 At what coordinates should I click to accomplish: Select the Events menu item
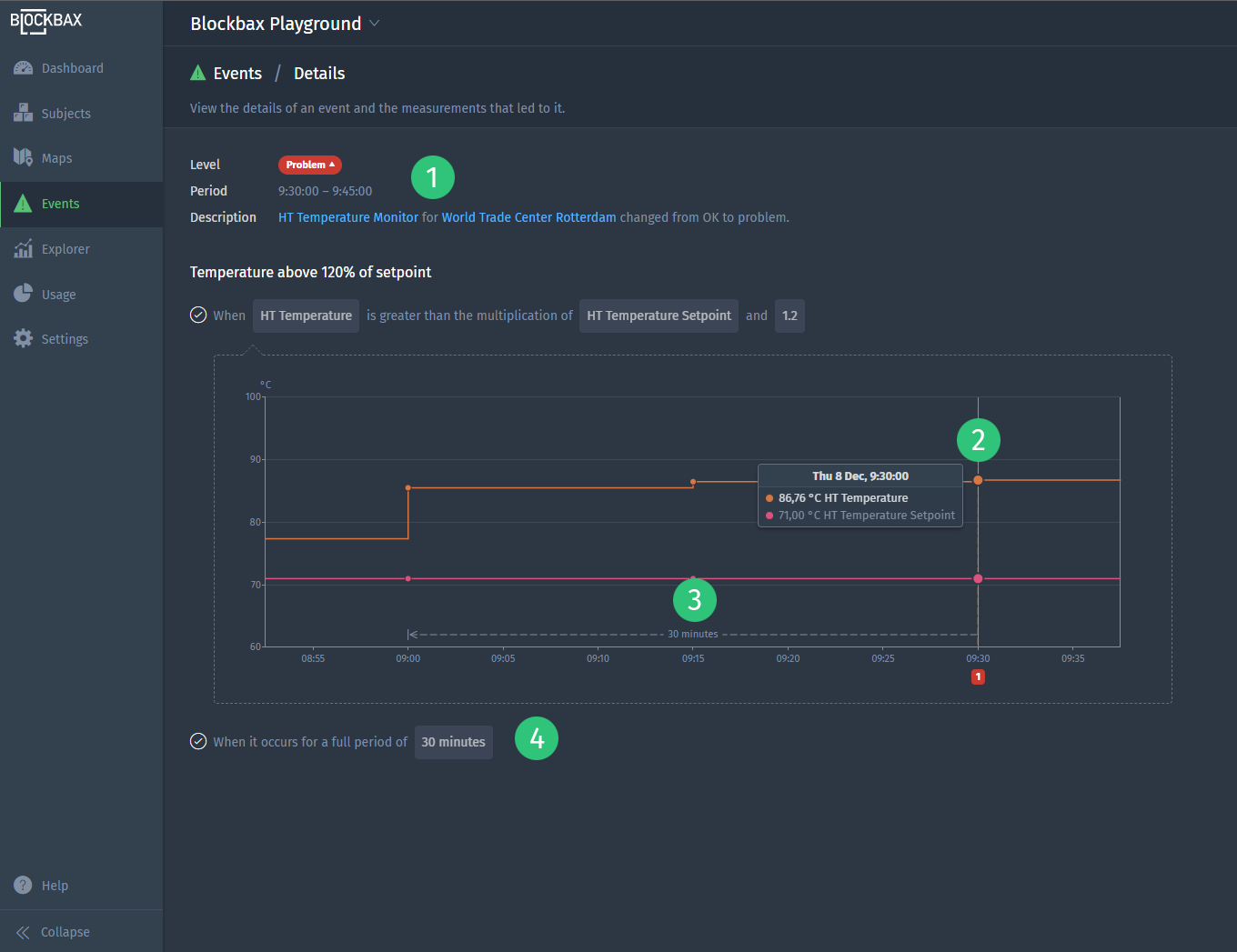[x=60, y=204]
